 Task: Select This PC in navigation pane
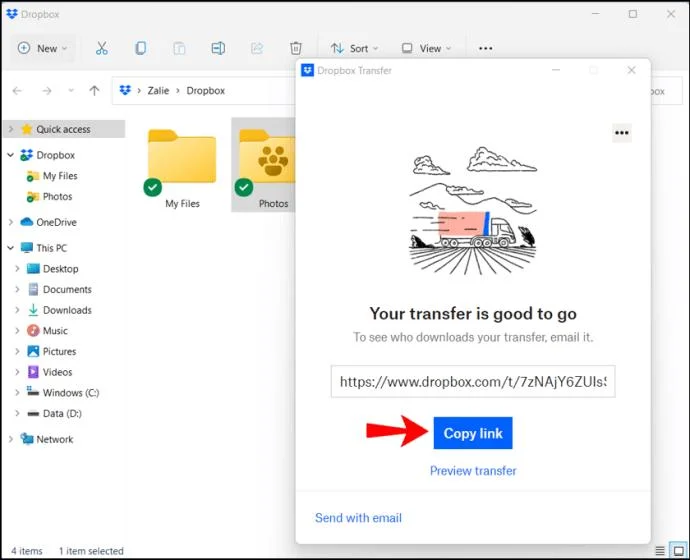pyautogui.click(x=51, y=248)
